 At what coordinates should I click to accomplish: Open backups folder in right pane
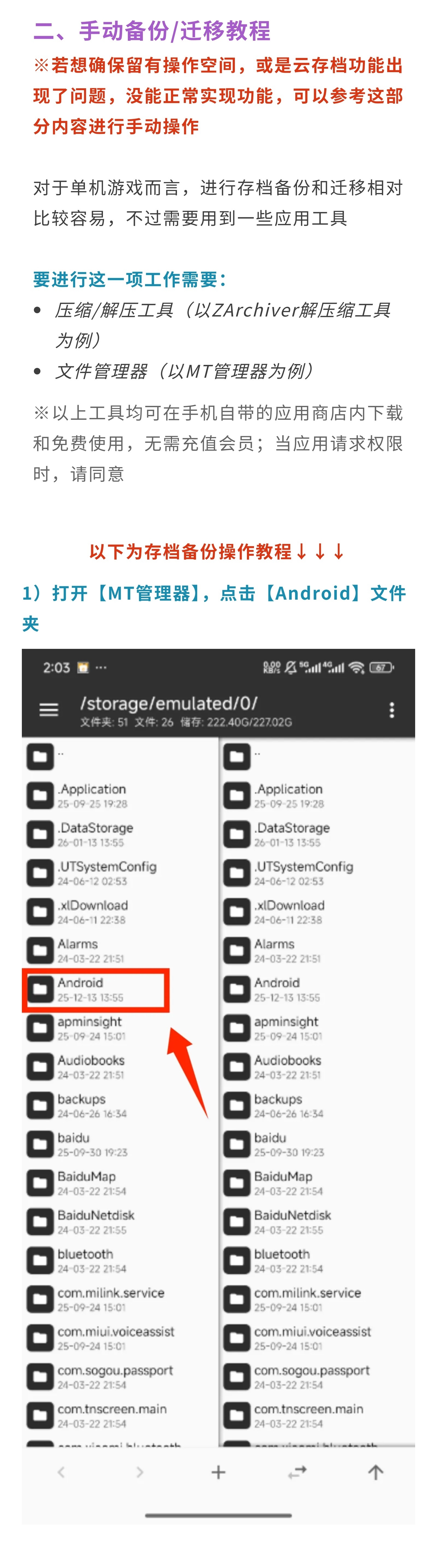[317, 1105]
